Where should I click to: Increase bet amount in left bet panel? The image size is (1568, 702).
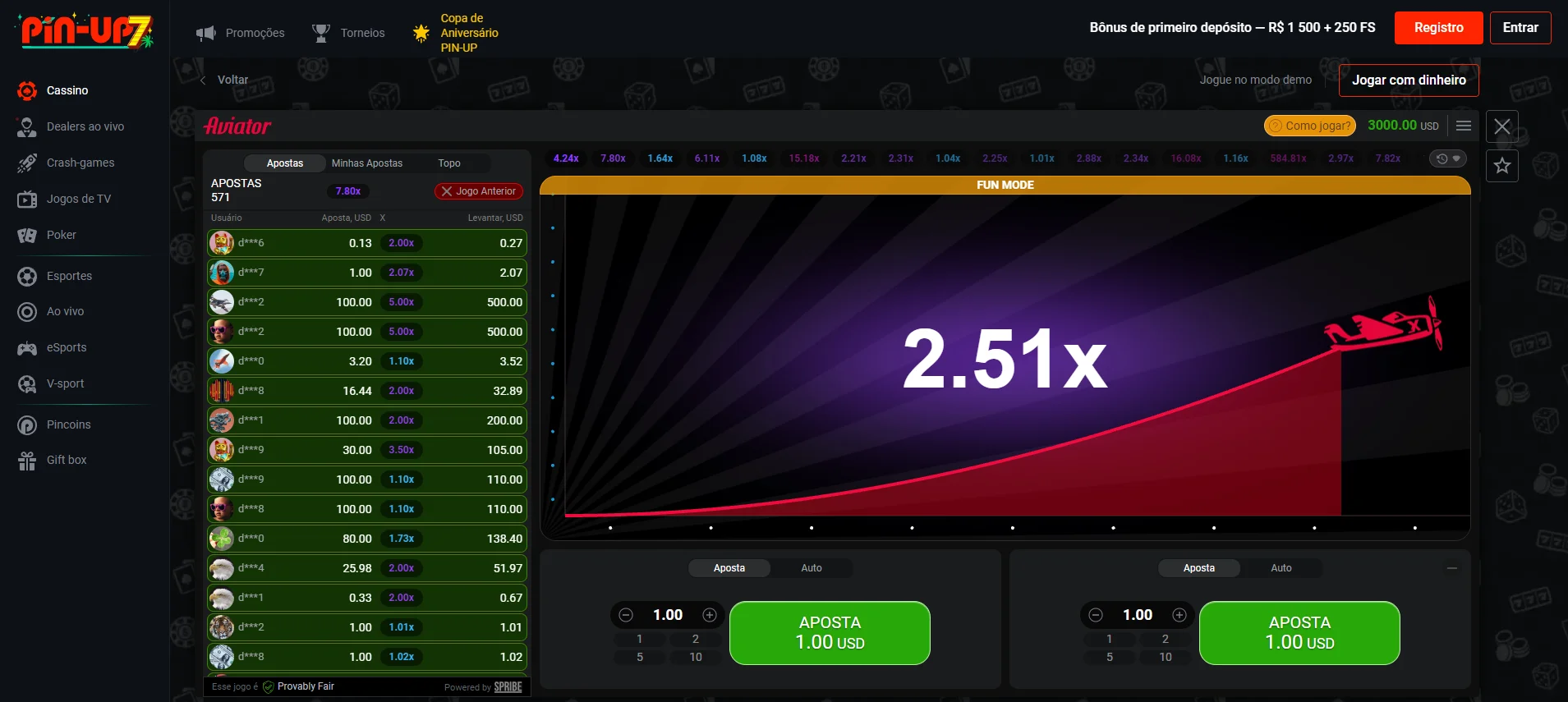pos(710,615)
